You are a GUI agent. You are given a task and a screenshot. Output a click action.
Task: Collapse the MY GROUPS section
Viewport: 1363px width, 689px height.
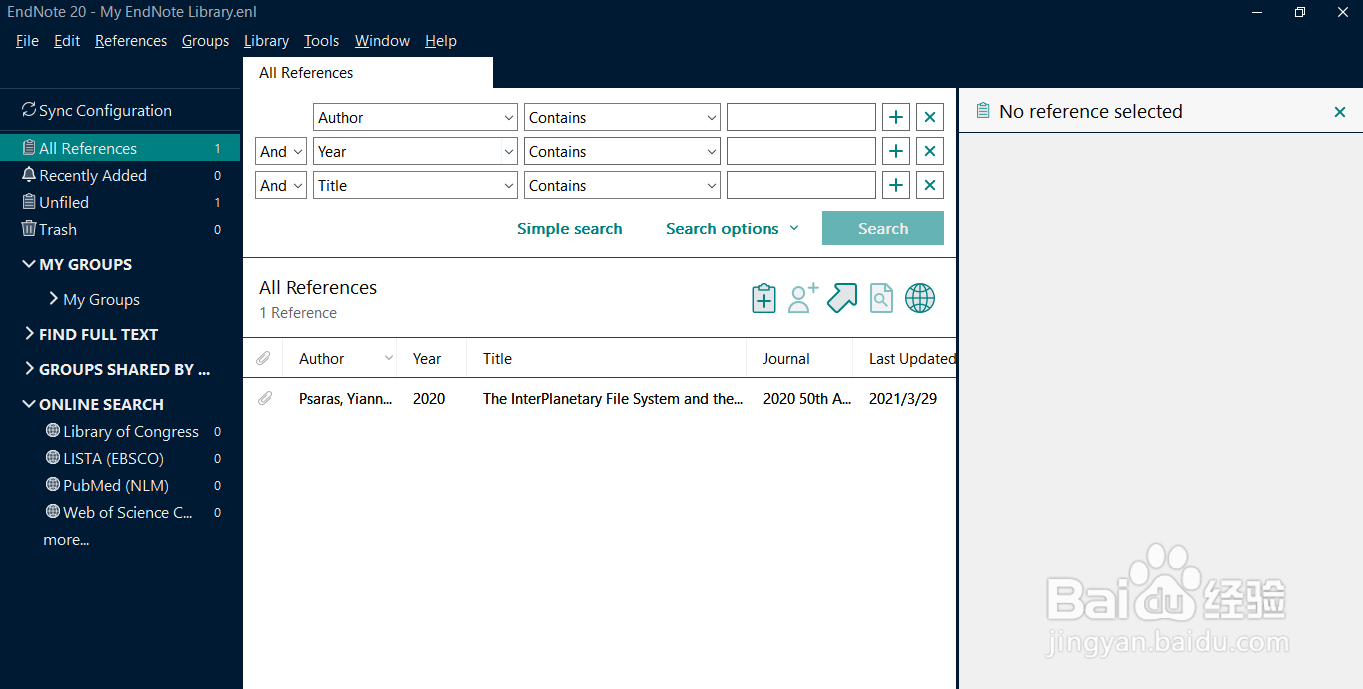[28, 264]
